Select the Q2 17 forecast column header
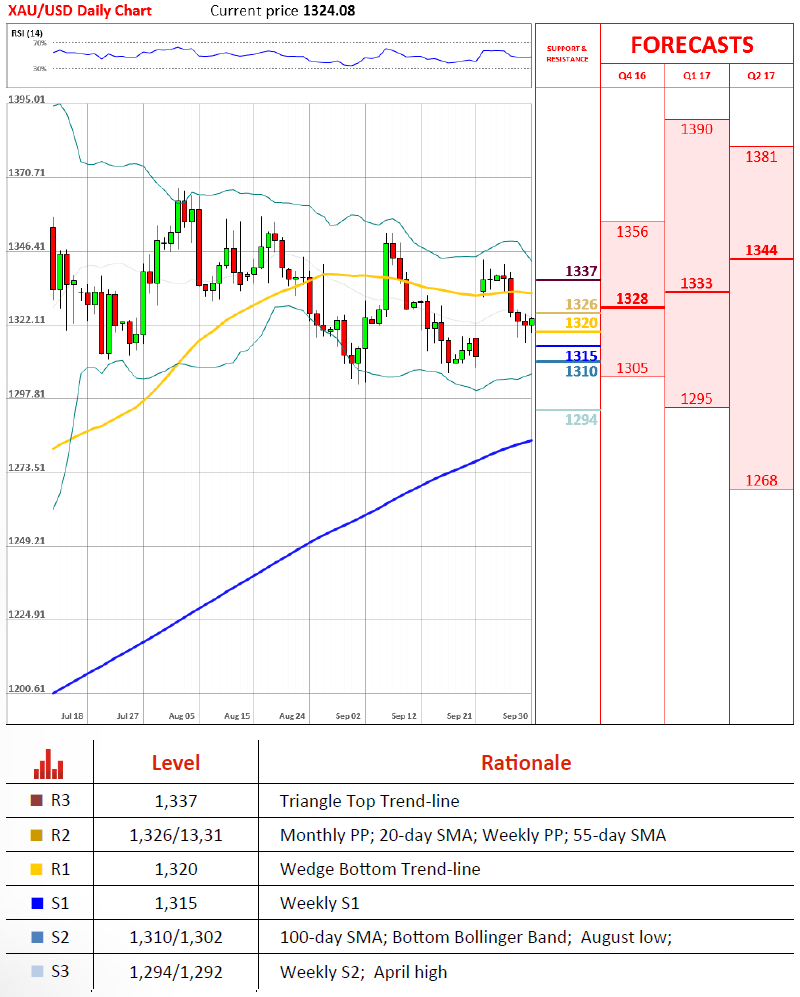The width and height of the screenshot is (800, 997). click(x=761, y=76)
